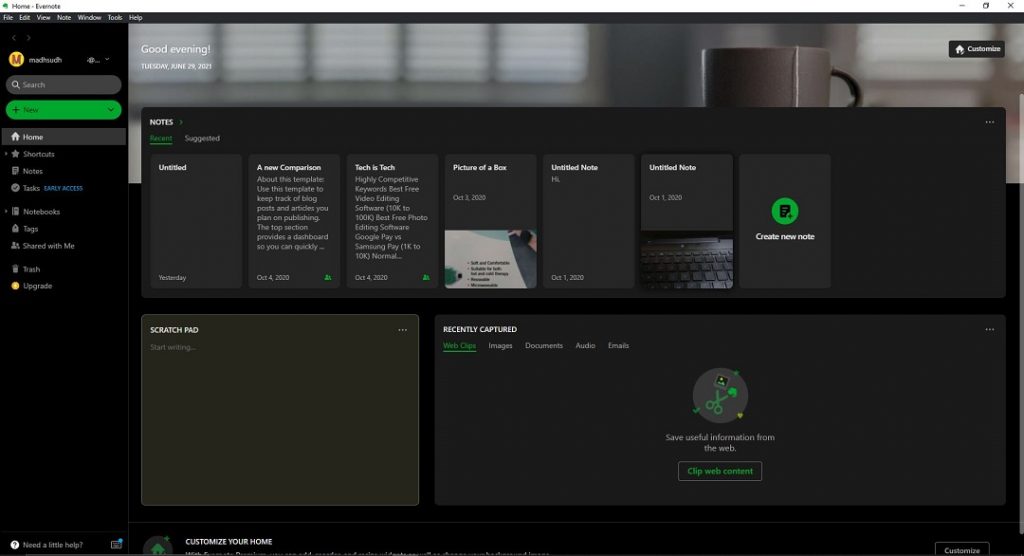Select the Web Clips tab
This screenshot has width=1024, height=556.
(459, 346)
